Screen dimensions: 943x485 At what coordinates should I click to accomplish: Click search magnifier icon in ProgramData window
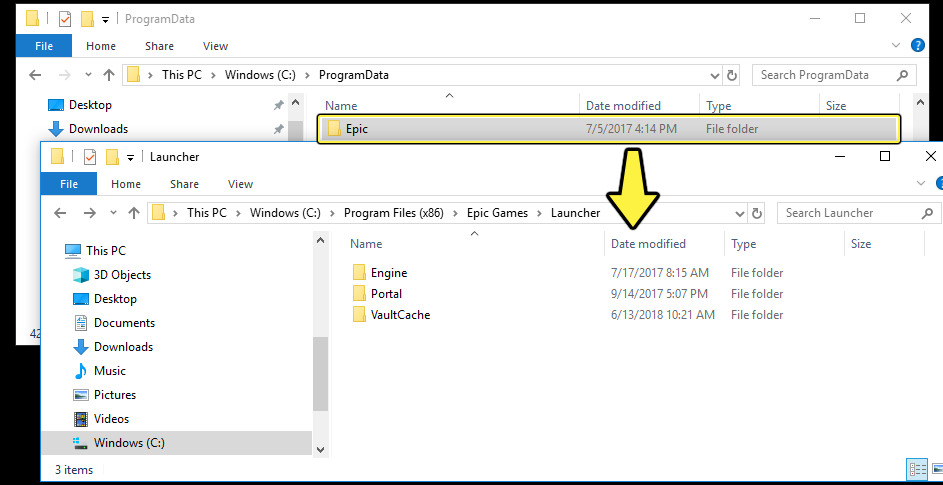pyautogui.click(x=902, y=75)
